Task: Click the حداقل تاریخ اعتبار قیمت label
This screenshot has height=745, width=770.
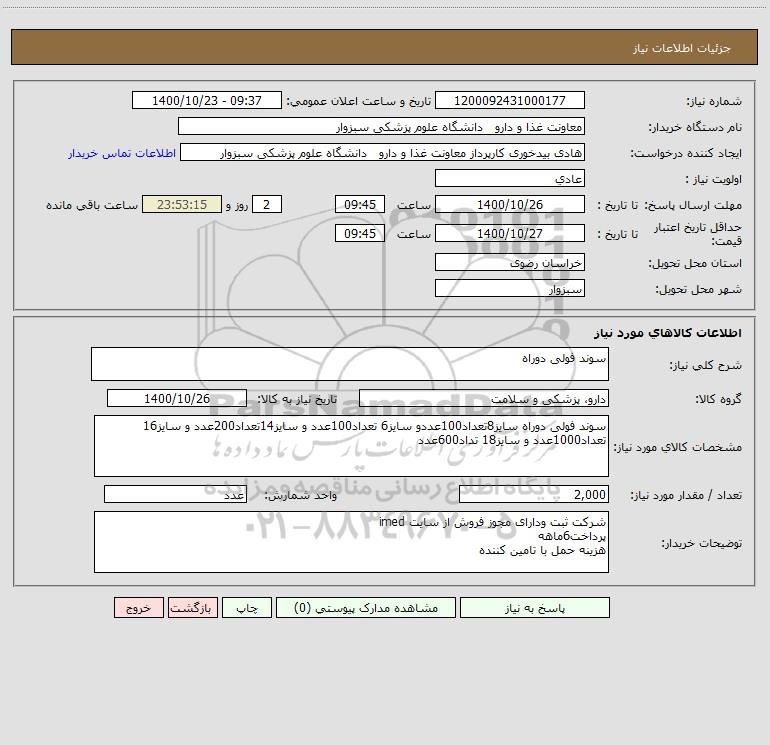Action: [x=698, y=234]
